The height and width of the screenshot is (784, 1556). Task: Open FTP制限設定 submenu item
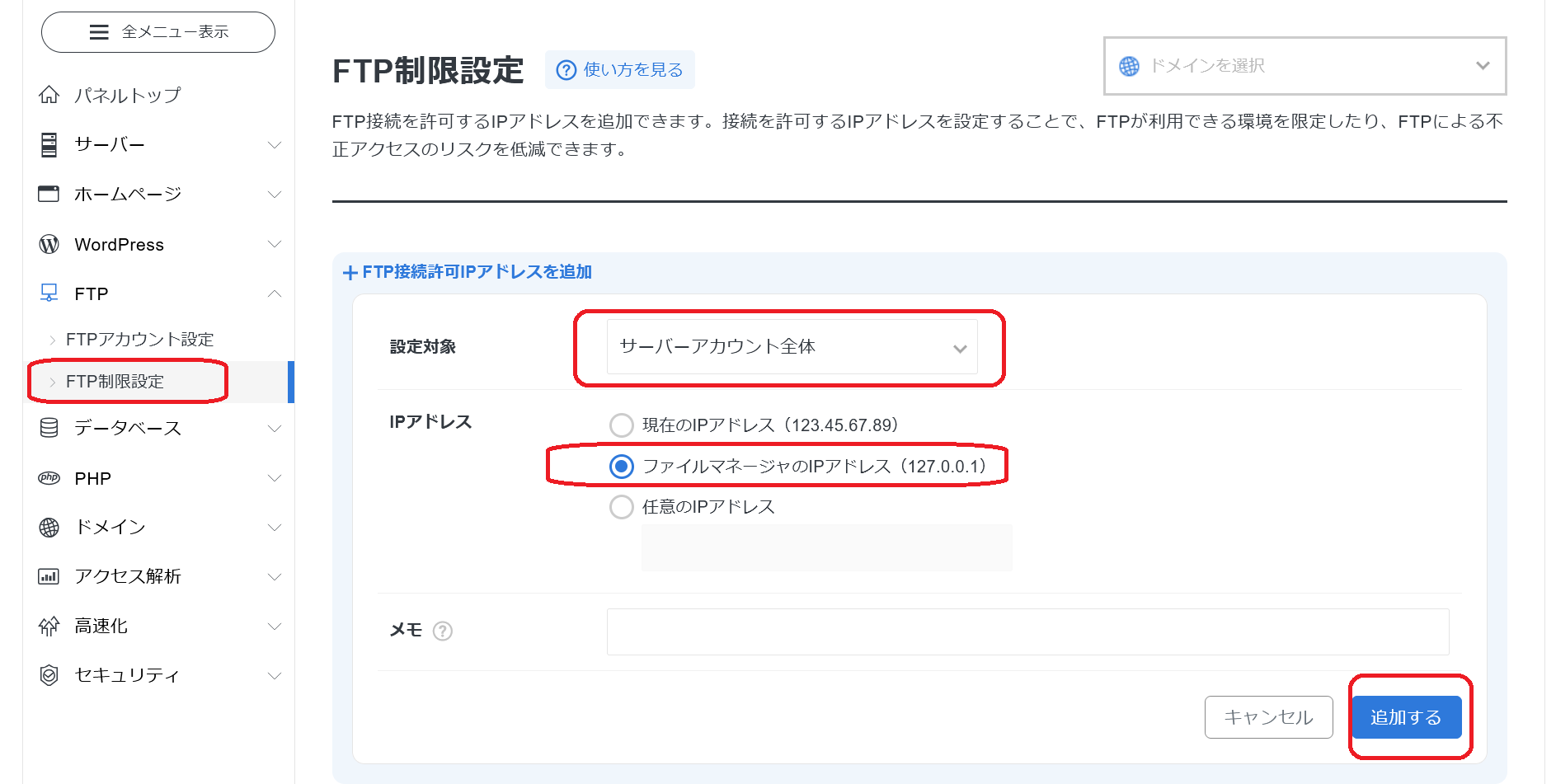[x=115, y=382]
